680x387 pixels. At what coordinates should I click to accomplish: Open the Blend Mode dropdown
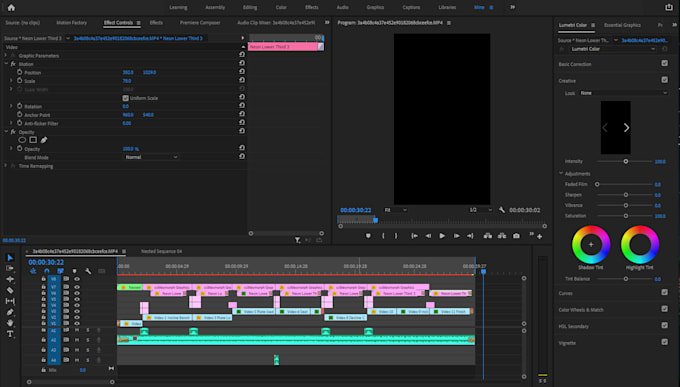point(150,157)
